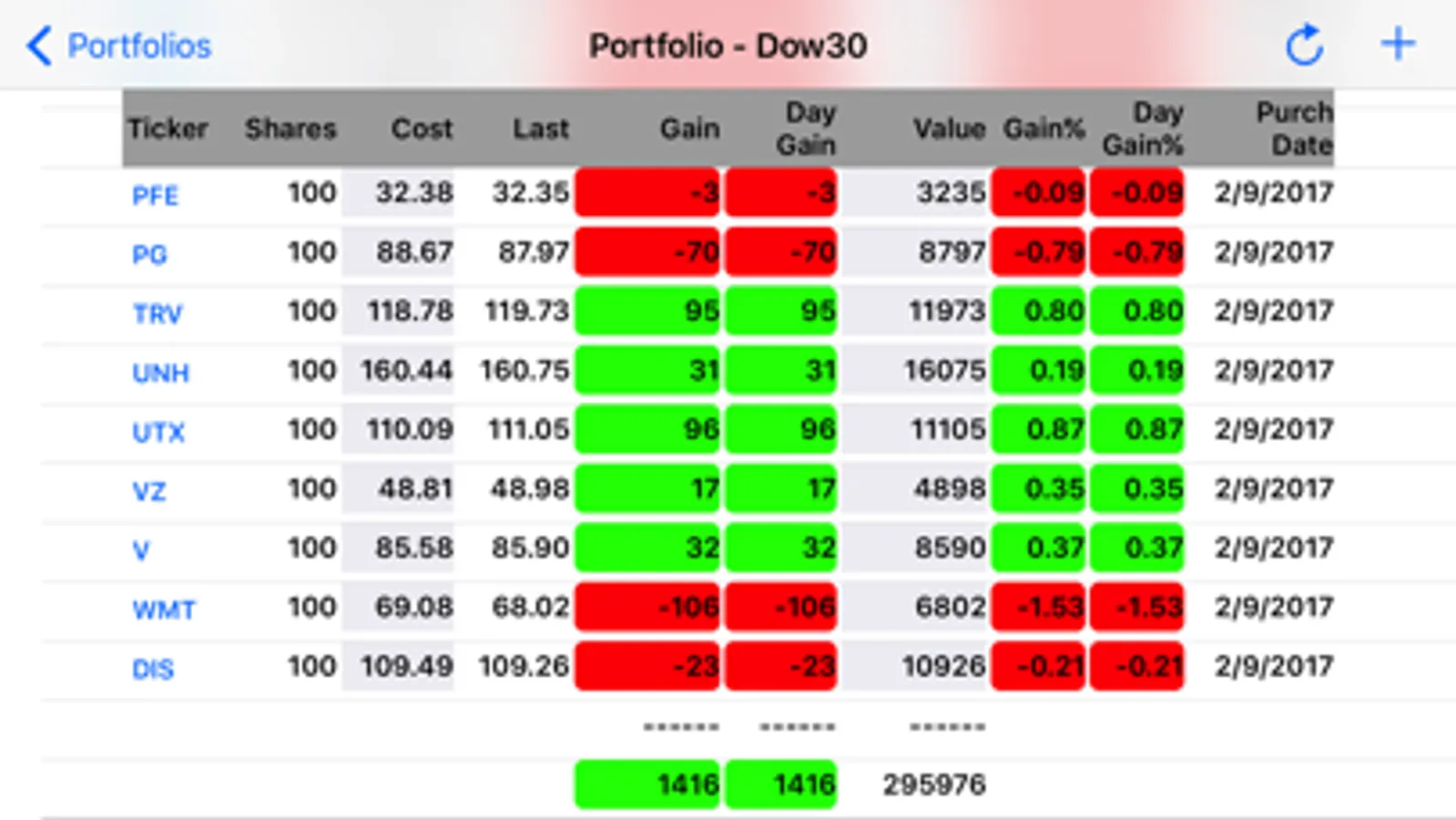
Task: Click the Last column header
Action: [x=541, y=128]
